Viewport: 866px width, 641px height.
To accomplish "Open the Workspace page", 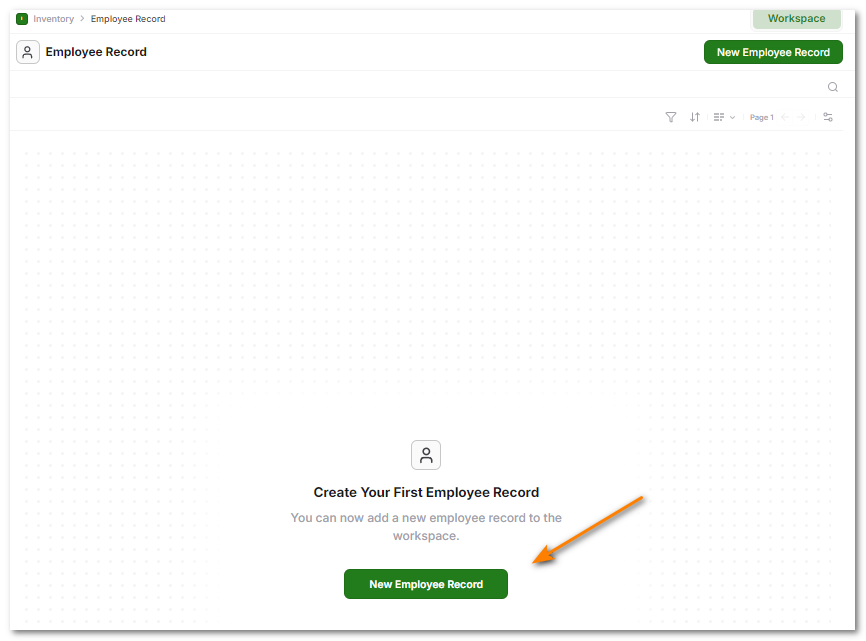I will [x=796, y=18].
